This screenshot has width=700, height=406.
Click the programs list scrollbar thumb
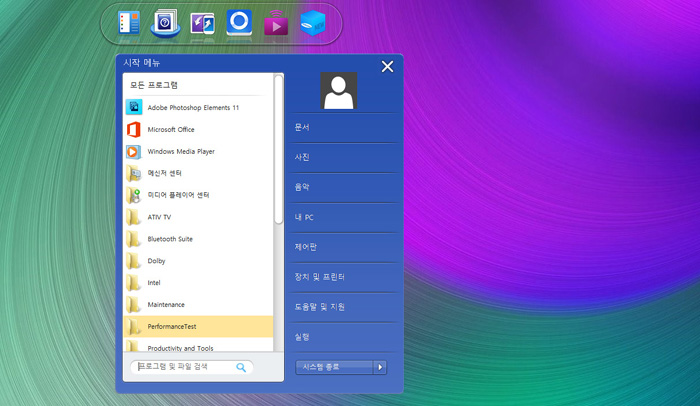point(279,149)
